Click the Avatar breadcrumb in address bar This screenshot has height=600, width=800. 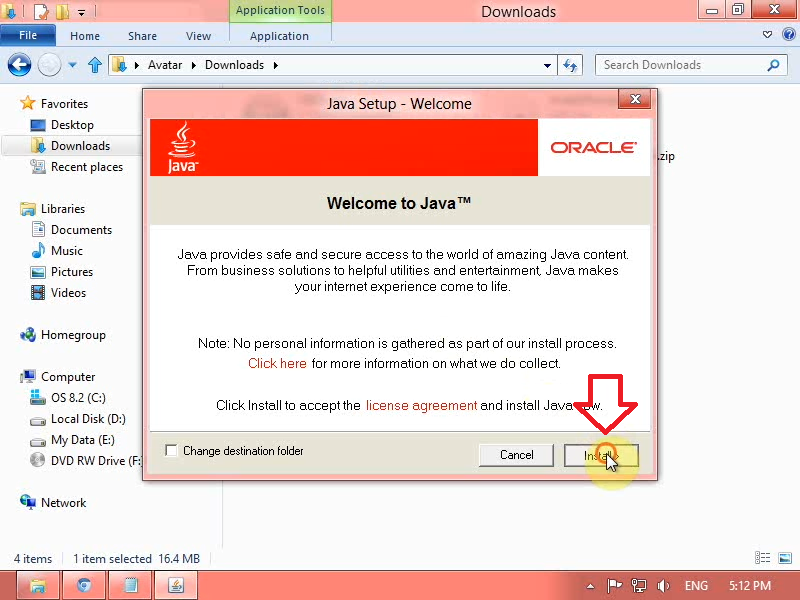point(165,65)
